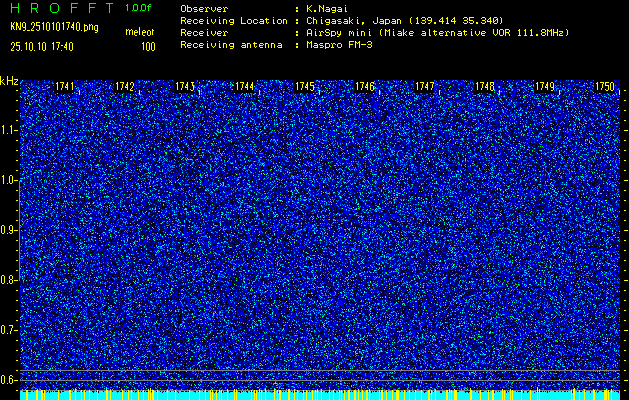Select the 1745 time marker
The image size is (629, 400).
305,87
